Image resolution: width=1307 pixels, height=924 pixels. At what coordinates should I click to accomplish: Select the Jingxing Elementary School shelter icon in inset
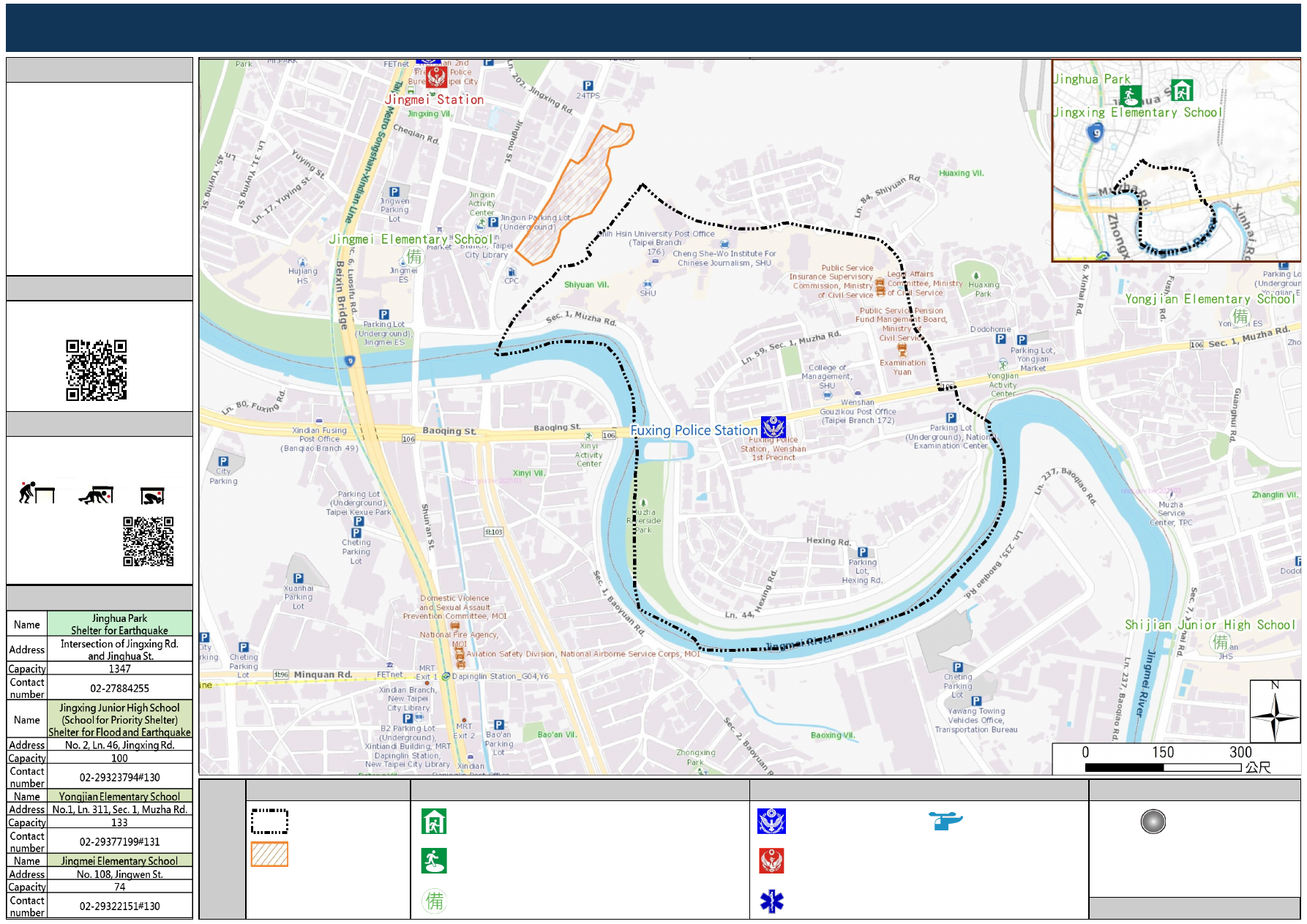click(x=1182, y=90)
